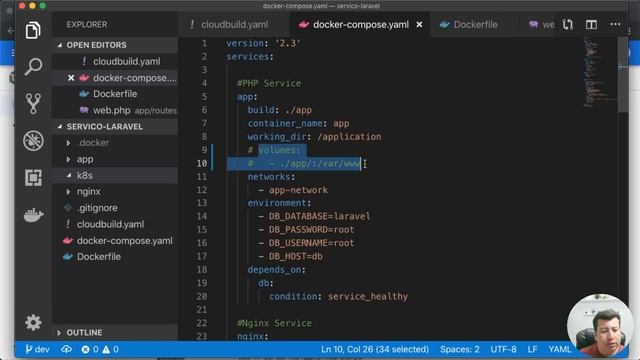Click 'DB_PASSWORD=root' on line 15
640x360 pixels.
[x=311, y=230]
